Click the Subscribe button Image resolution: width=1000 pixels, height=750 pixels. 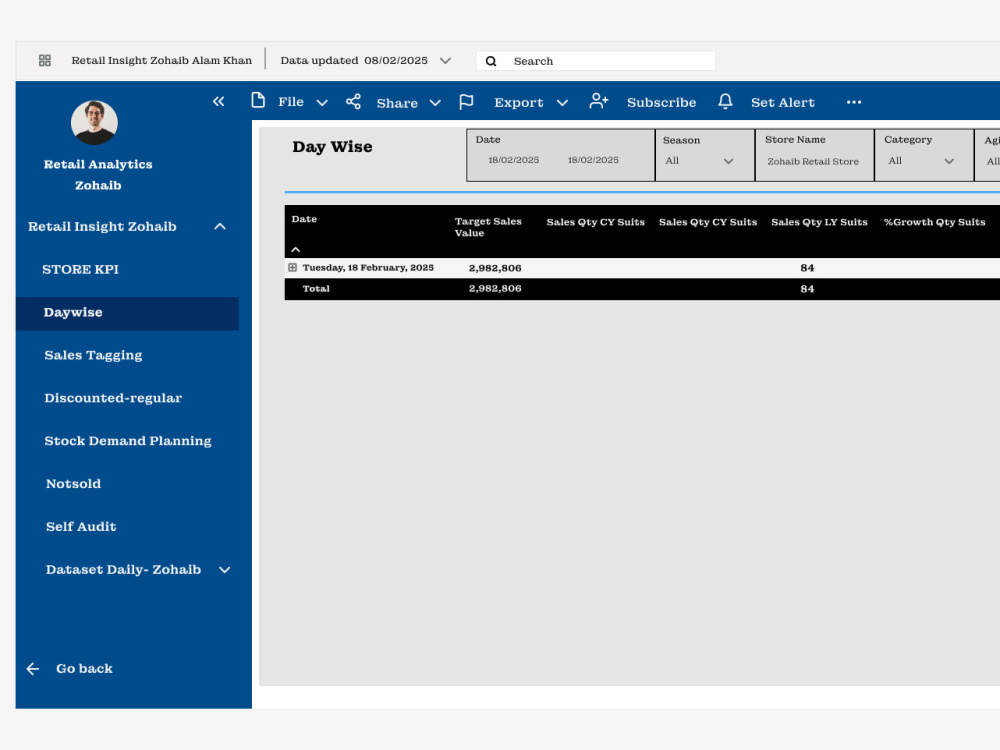pyautogui.click(x=661, y=103)
